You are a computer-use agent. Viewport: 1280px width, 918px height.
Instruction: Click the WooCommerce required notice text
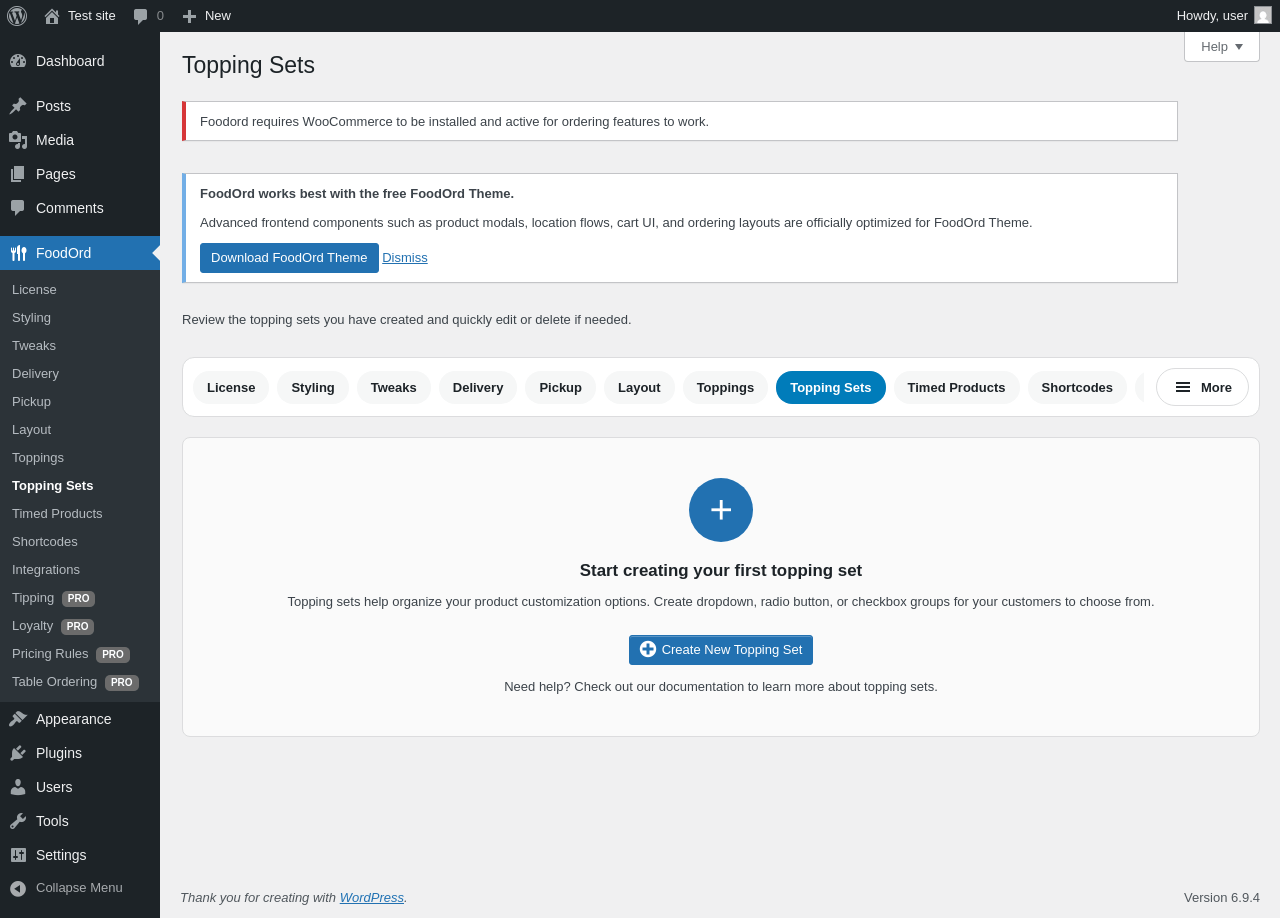454,122
